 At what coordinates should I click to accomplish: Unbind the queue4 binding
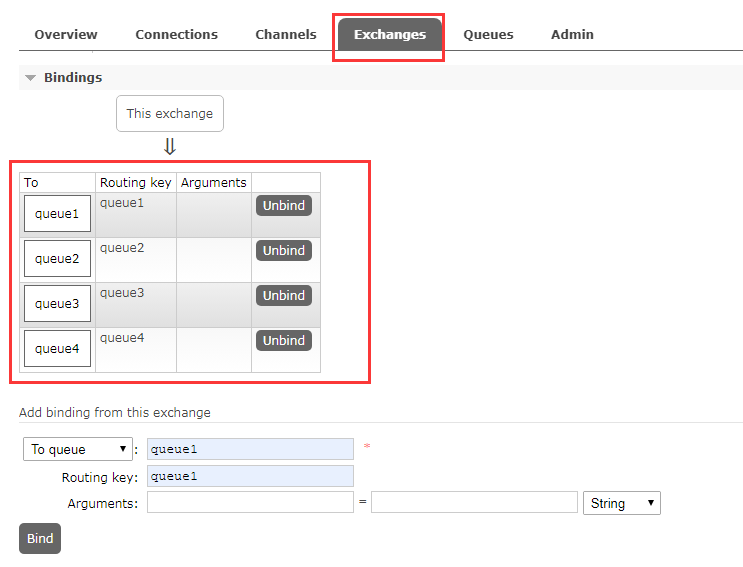coord(284,341)
